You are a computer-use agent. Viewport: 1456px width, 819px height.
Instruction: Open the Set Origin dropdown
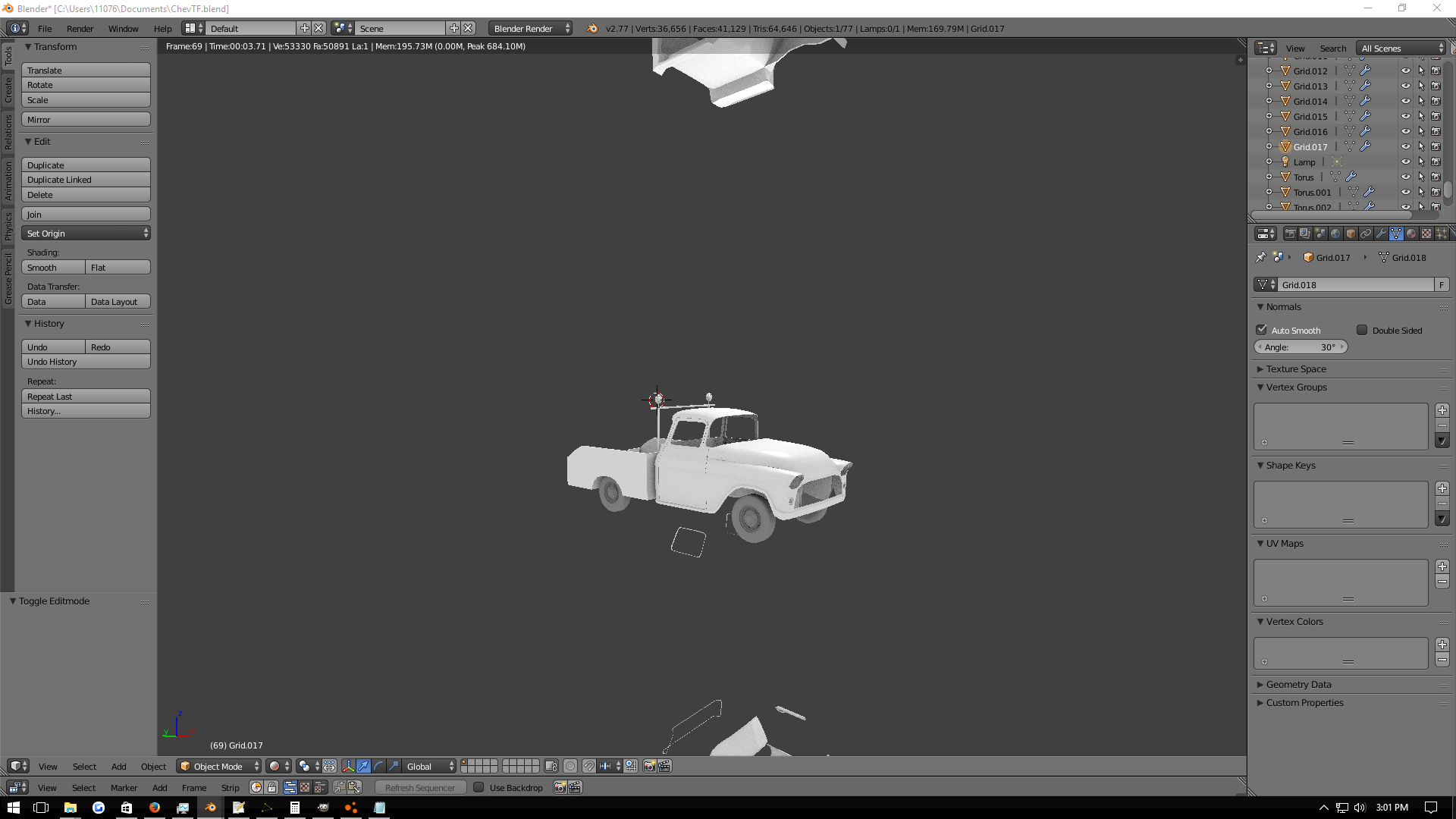[x=86, y=234]
